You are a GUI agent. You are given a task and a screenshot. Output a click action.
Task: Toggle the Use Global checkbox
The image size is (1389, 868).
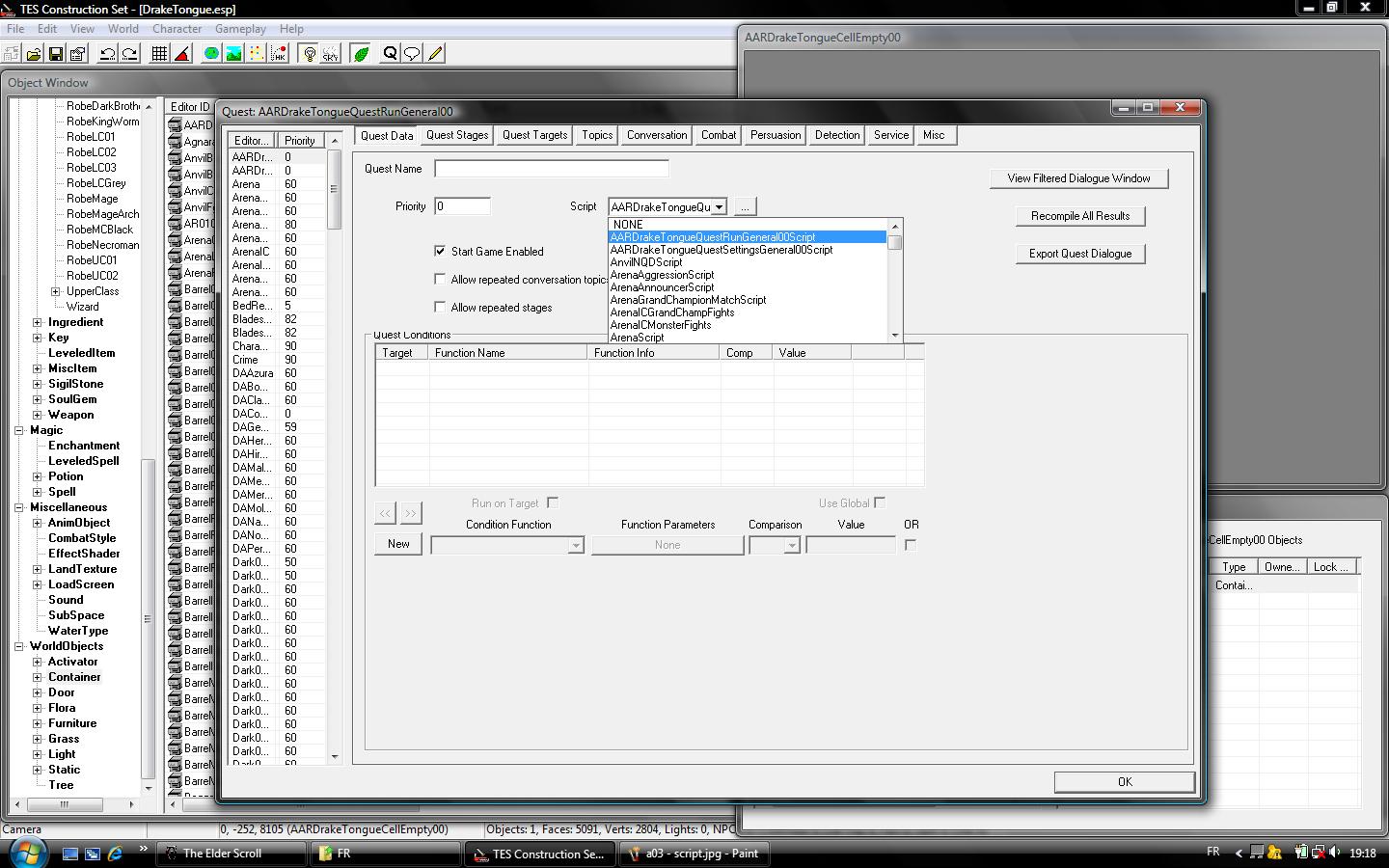point(880,502)
